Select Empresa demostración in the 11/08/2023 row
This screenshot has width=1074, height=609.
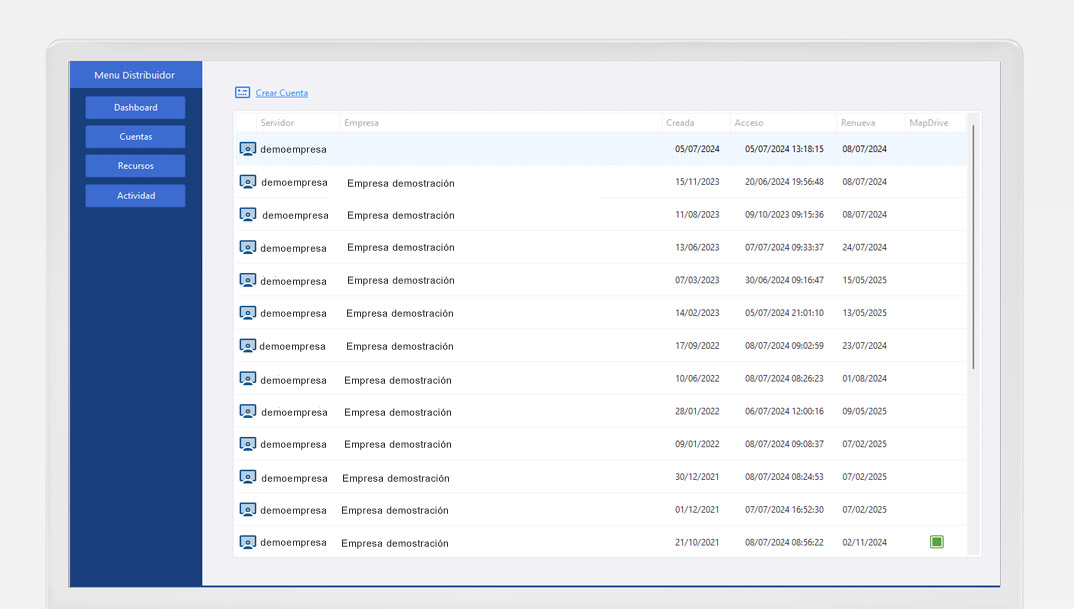point(401,215)
